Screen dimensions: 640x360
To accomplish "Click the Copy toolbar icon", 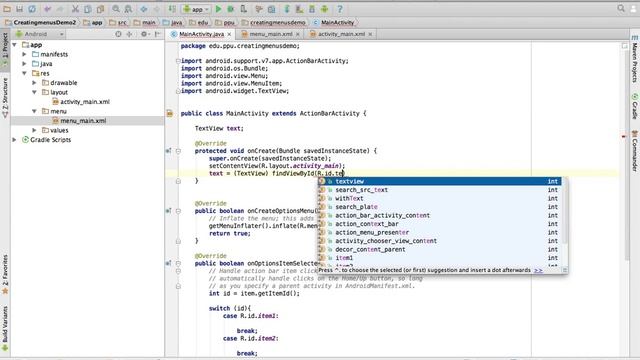I will coord(88,9).
